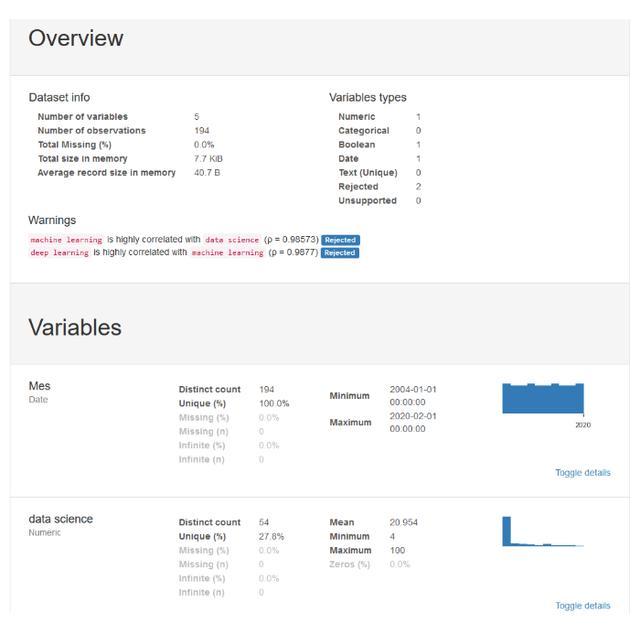Click the Variables section heading

(75, 328)
